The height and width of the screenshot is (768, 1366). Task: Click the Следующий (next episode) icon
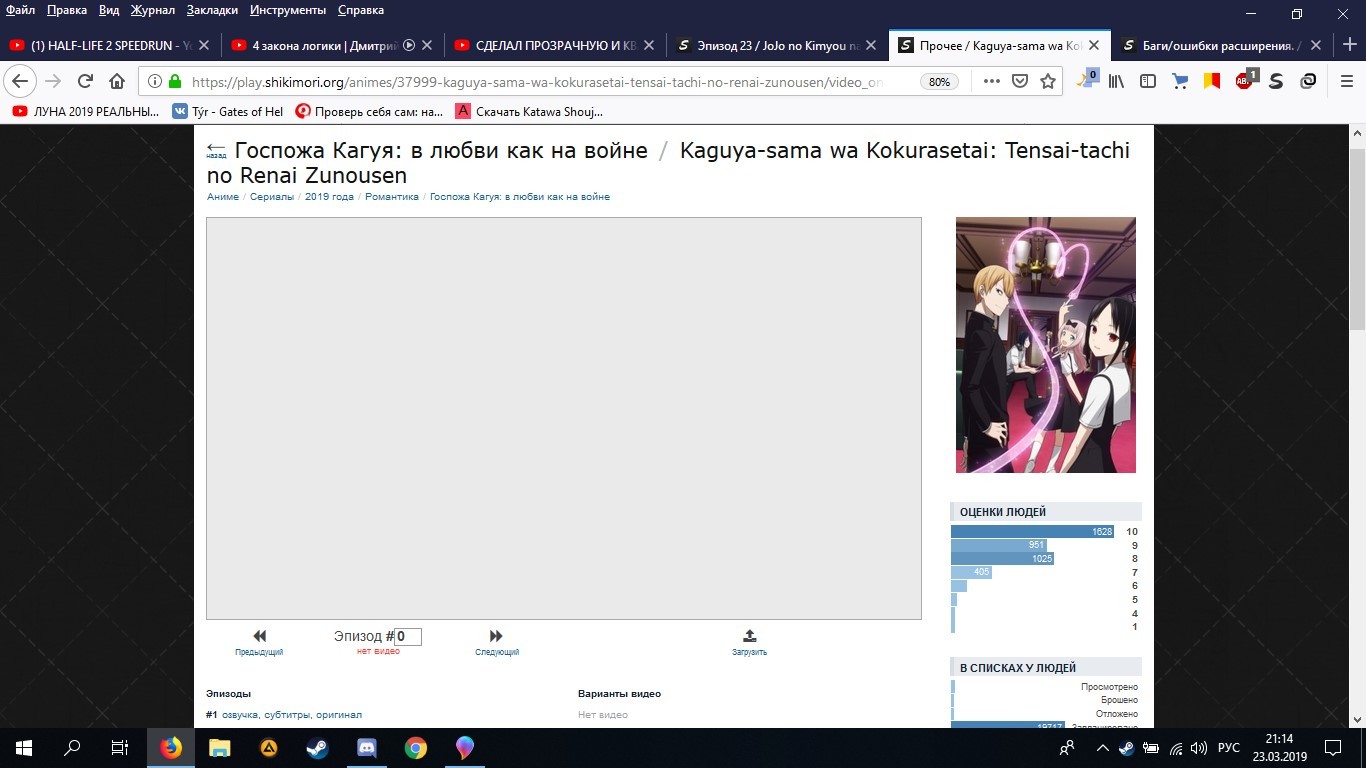pyautogui.click(x=496, y=636)
